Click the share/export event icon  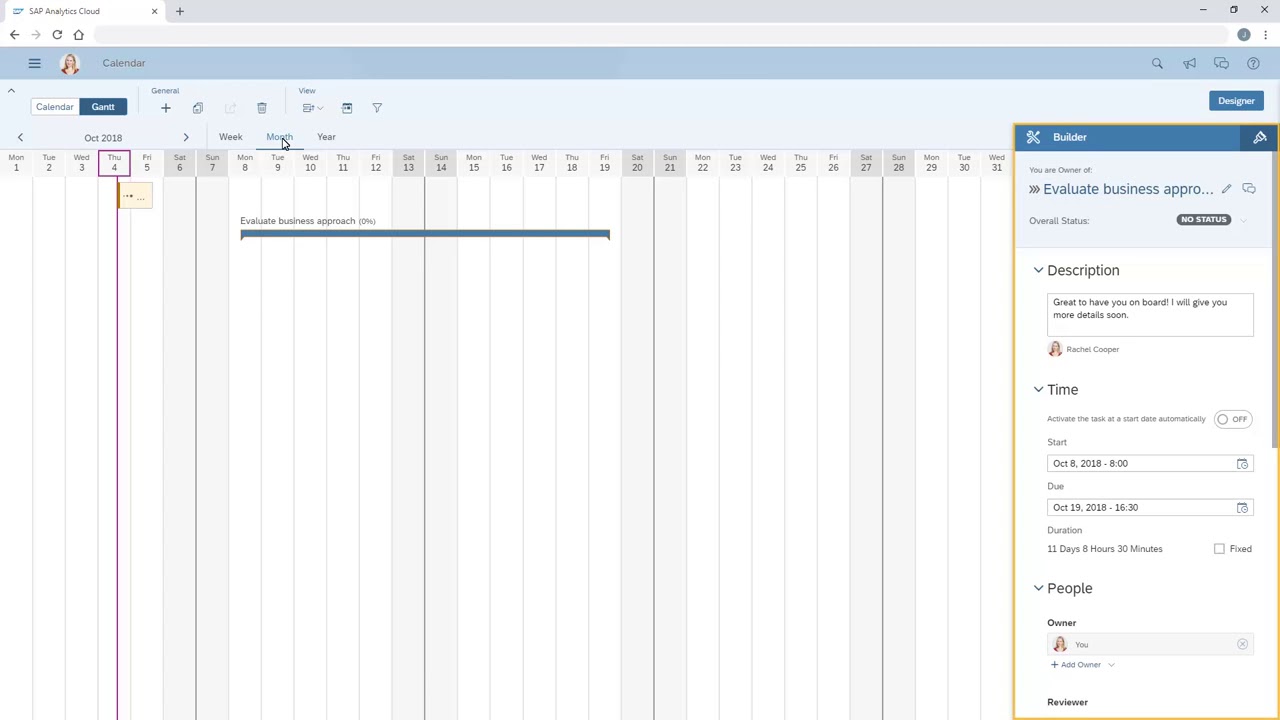point(230,108)
